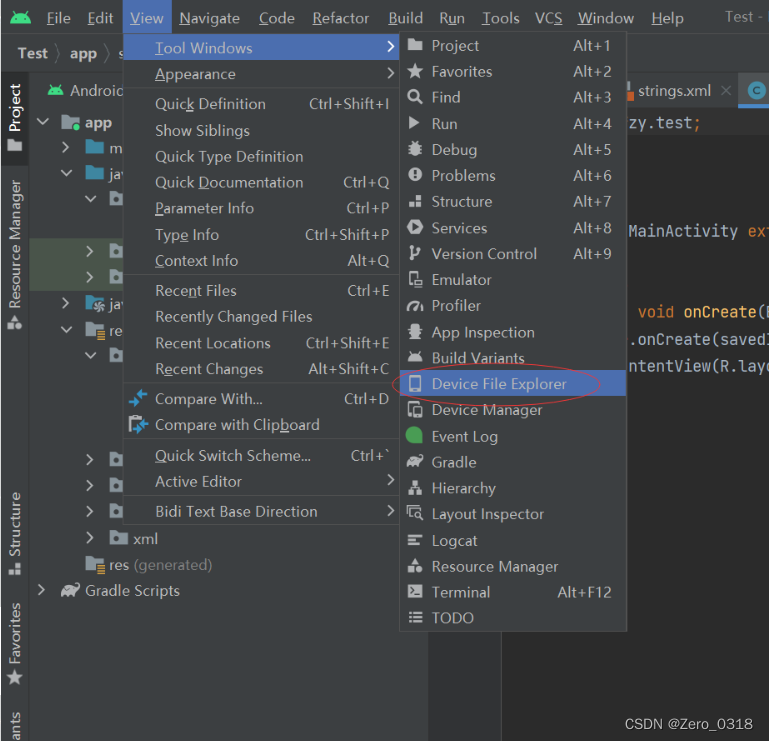Click the App Inspection icon

pyautogui.click(x=415, y=332)
